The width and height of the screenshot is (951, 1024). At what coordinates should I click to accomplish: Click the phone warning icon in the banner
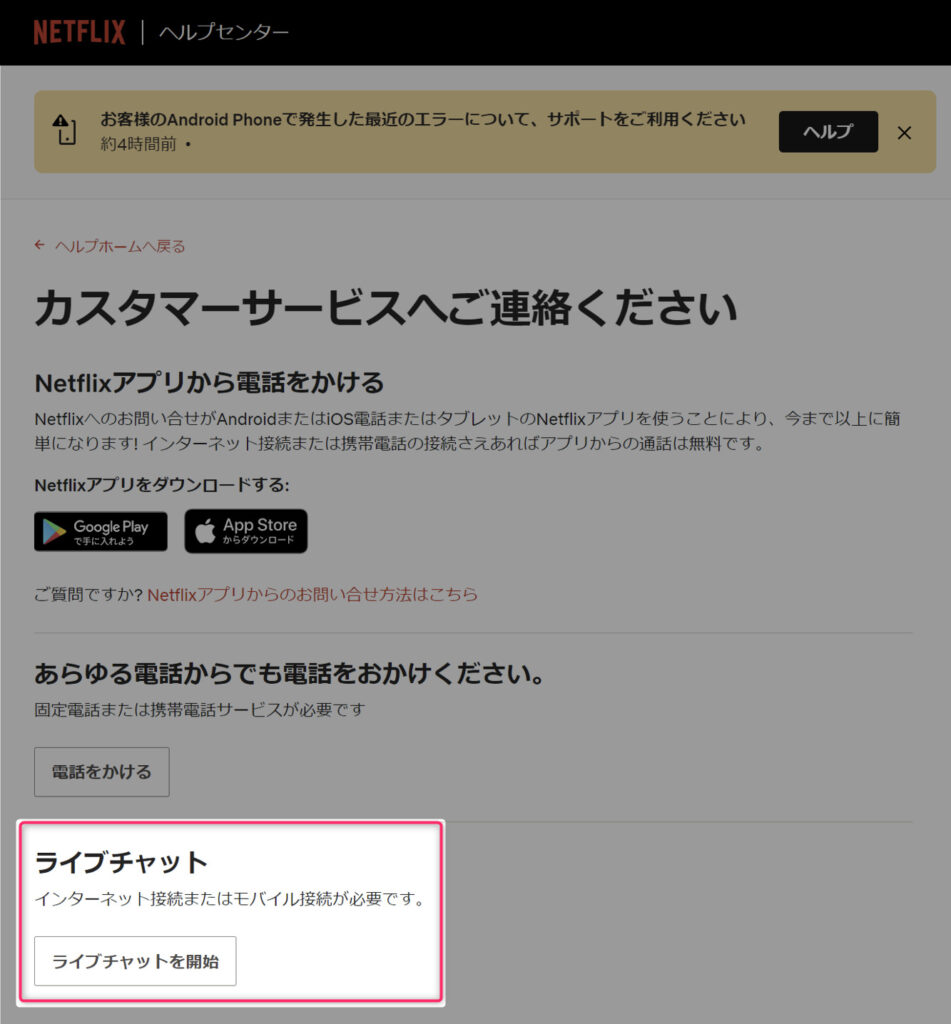tap(65, 129)
